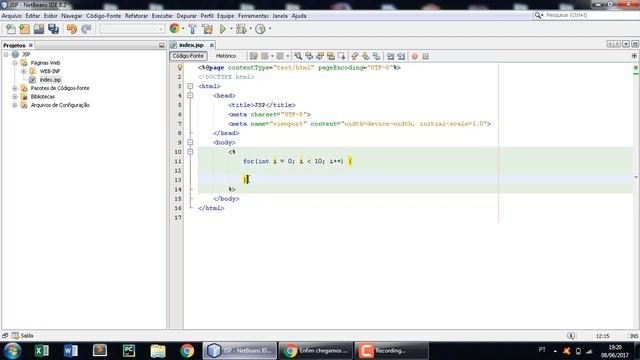Open the Arquivo menu
This screenshot has height=360, width=640.
click(12, 16)
